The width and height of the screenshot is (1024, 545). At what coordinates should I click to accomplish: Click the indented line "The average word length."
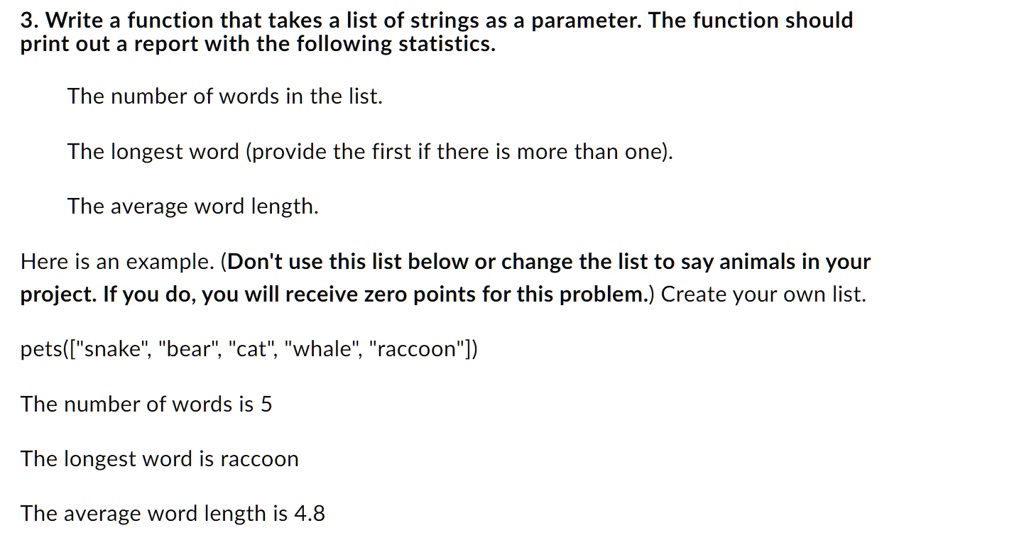click(193, 207)
